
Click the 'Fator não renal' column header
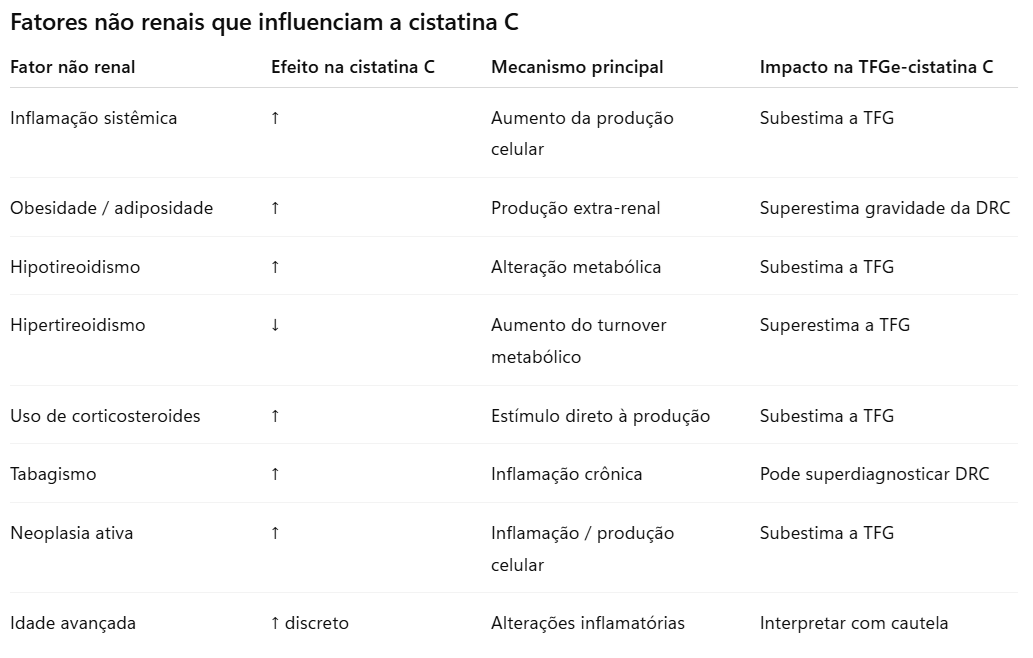(x=73, y=67)
